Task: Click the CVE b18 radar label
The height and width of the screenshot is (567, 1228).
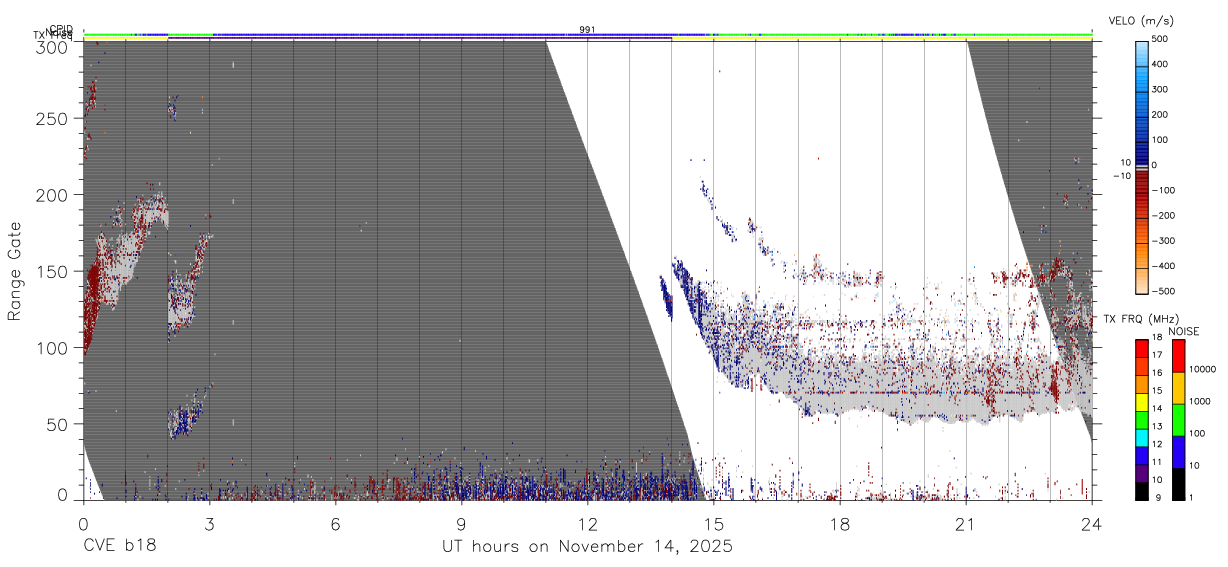Action: coord(119,546)
